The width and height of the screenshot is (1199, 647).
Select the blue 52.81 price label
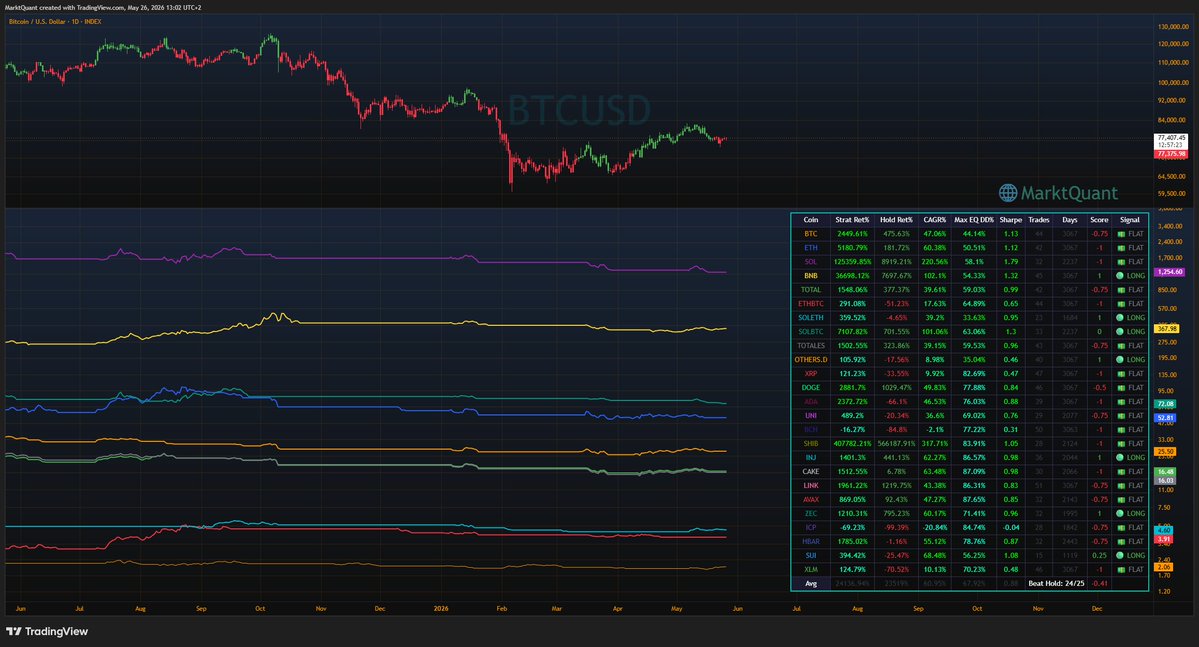point(1165,418)
